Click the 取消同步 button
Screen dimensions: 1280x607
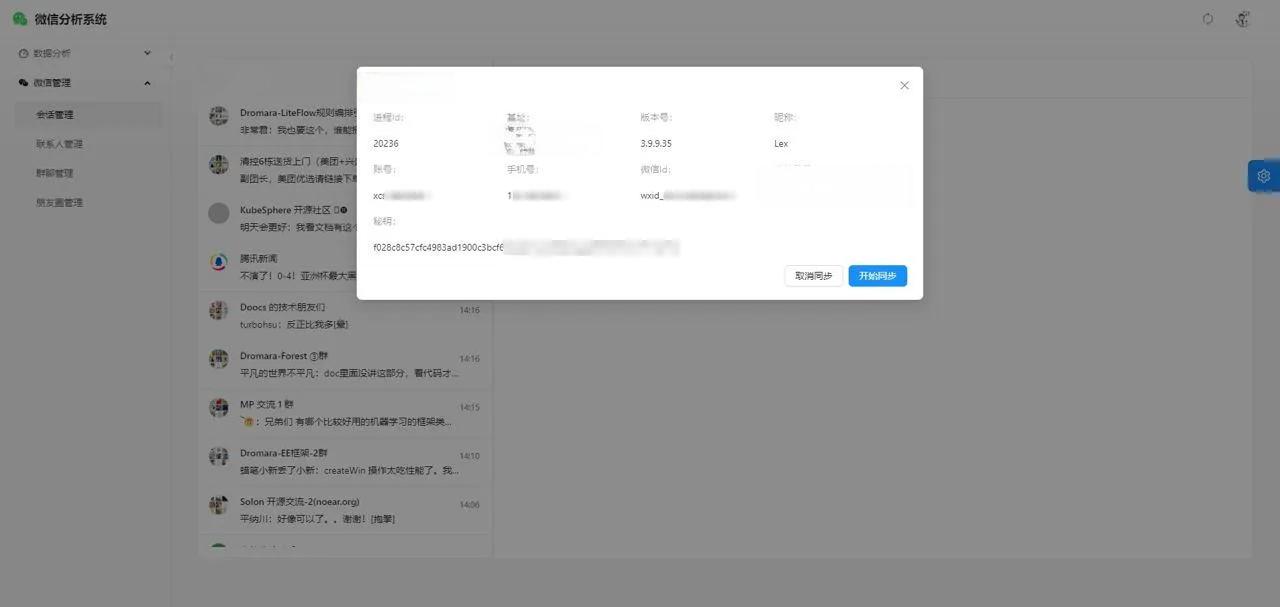[x=813, y=276]
